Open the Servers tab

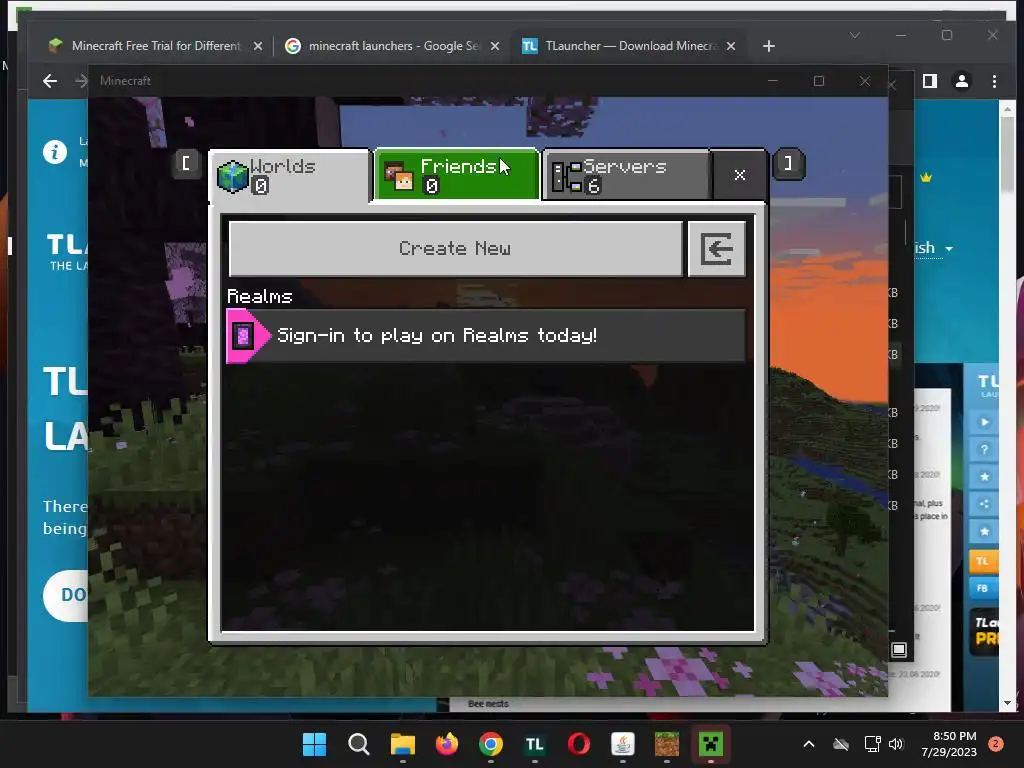click(x=626, y=175)
